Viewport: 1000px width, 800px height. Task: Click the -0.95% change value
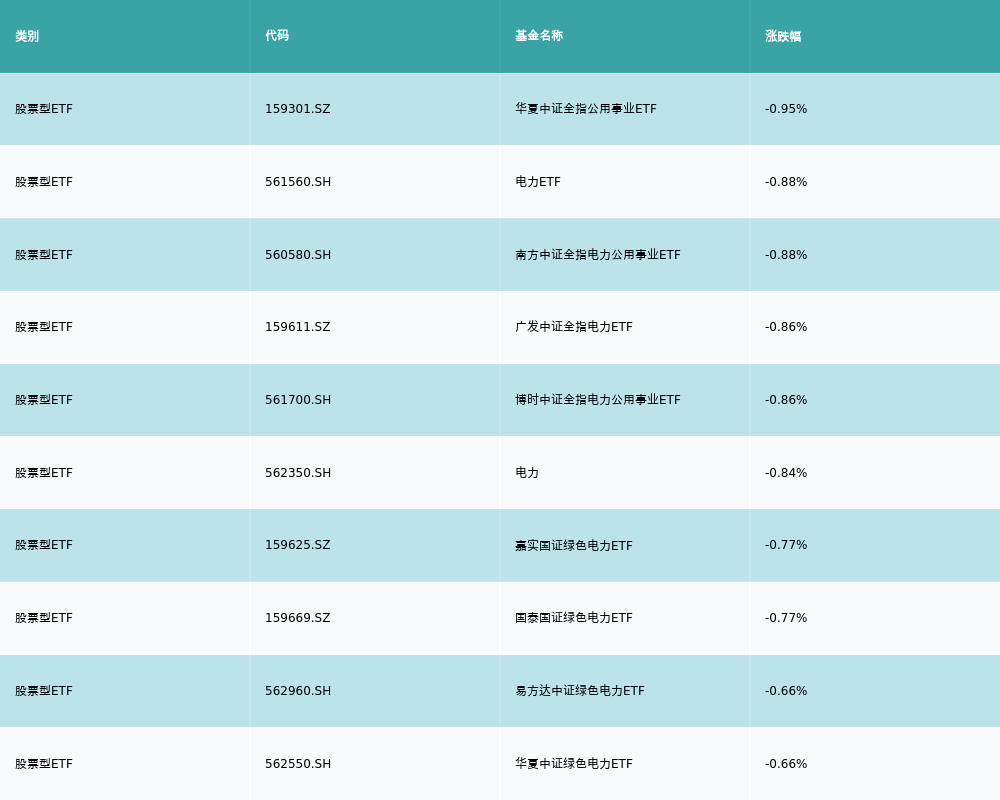786,109
